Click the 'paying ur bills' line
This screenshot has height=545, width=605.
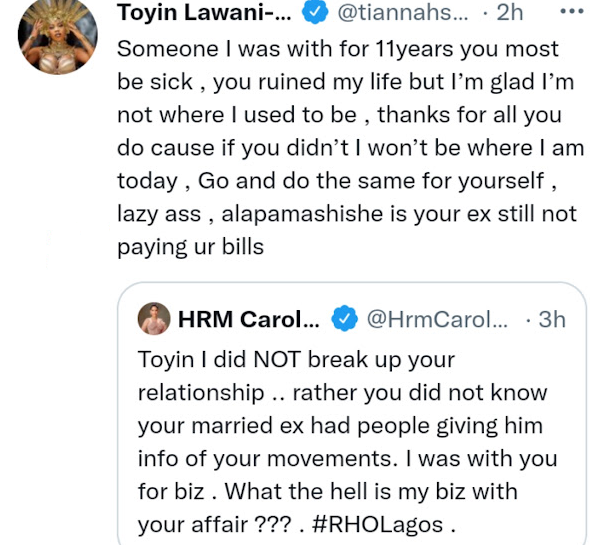coord(190,247)
